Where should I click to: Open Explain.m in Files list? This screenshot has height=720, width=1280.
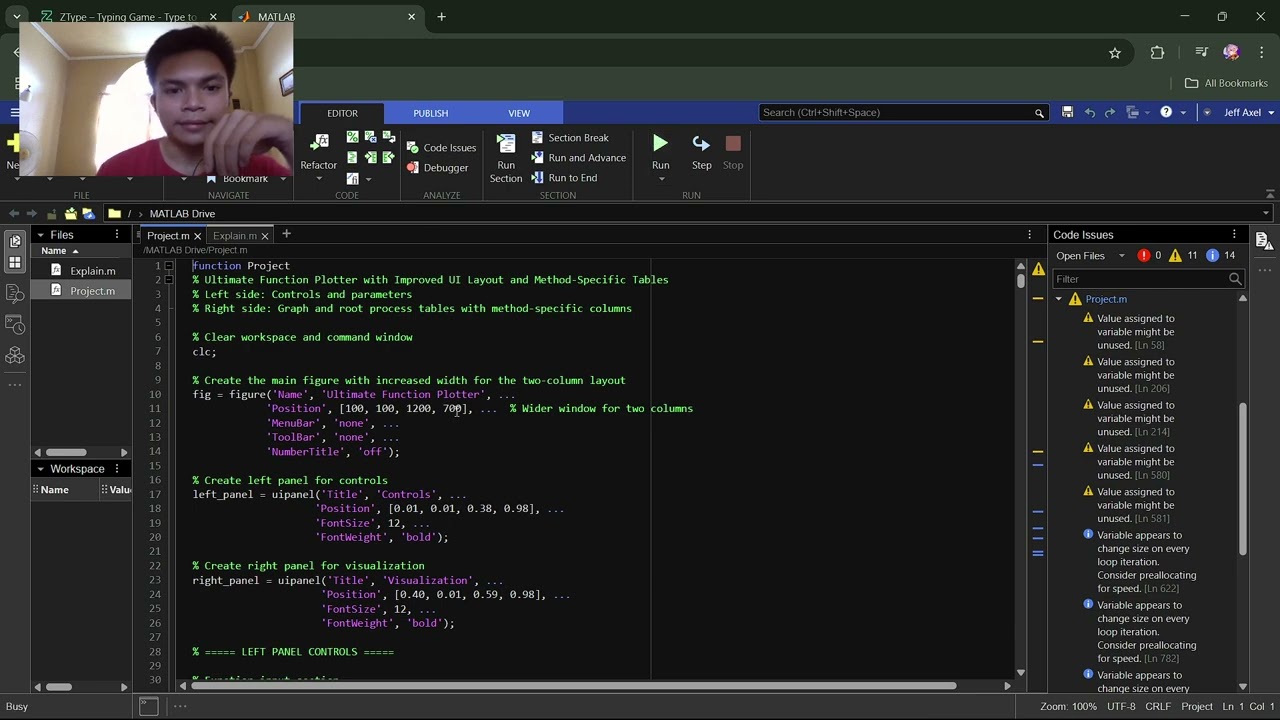[92, 271]
